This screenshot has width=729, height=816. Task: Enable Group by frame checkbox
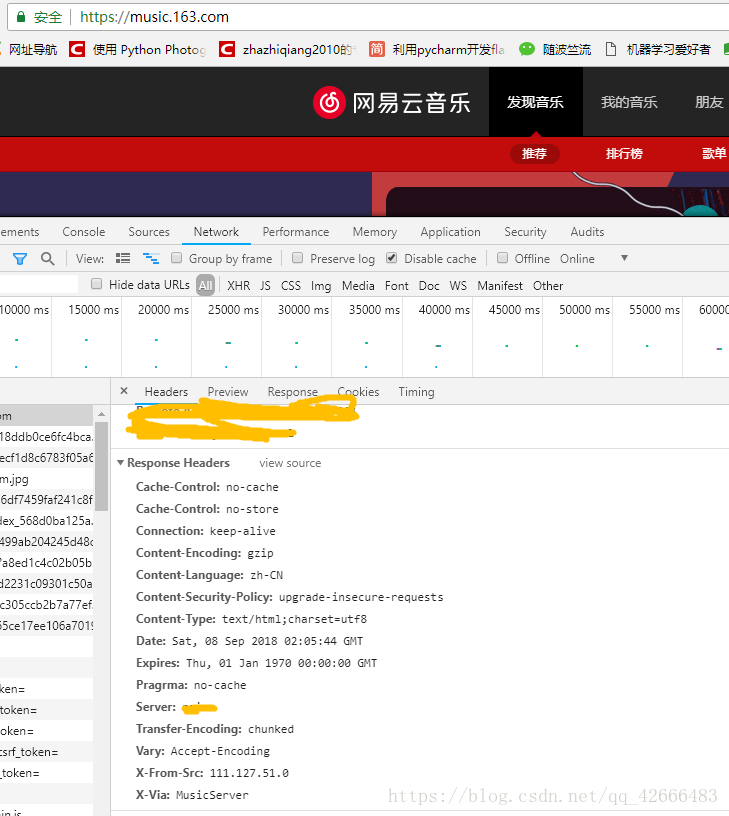(x=176, y=258)
